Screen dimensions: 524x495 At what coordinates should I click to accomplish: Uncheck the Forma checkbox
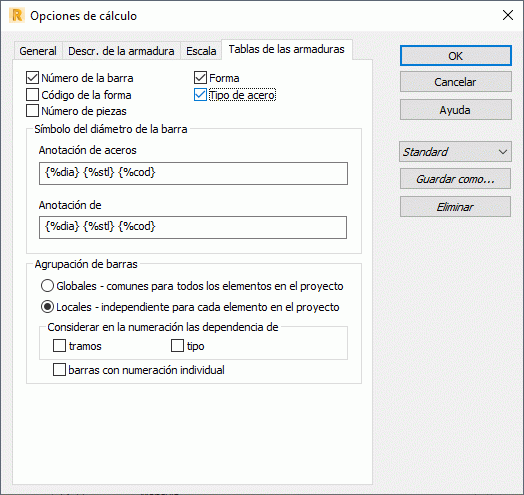tap(200, 78)
